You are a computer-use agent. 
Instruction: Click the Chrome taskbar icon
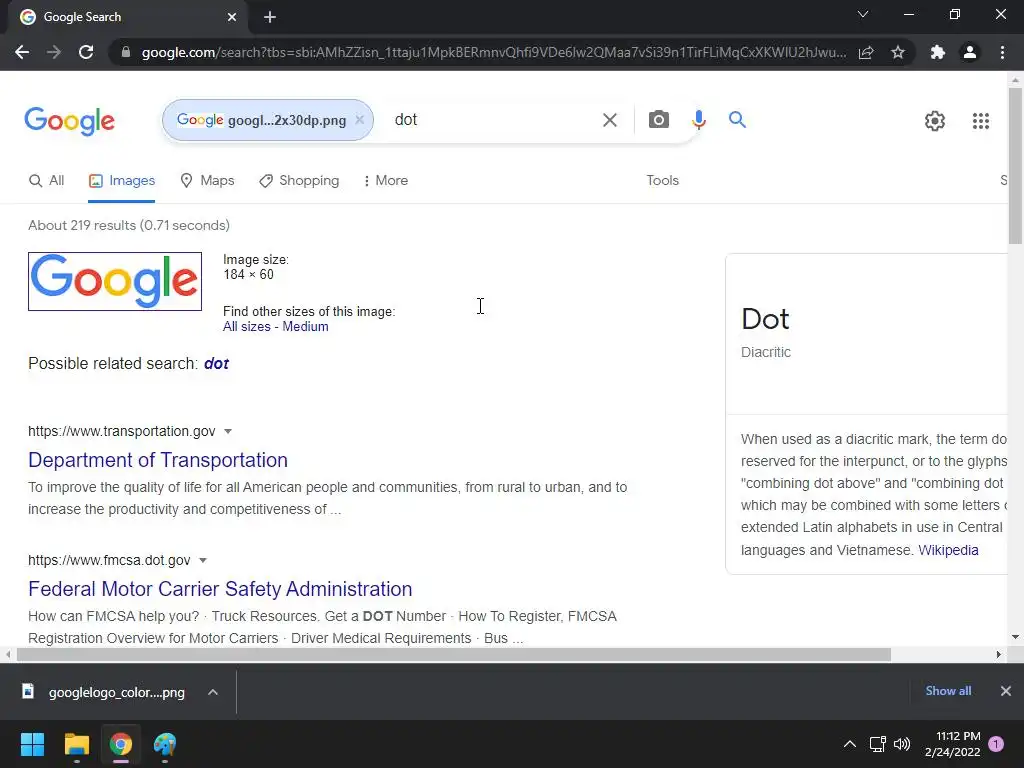click(x=121, y=744)
